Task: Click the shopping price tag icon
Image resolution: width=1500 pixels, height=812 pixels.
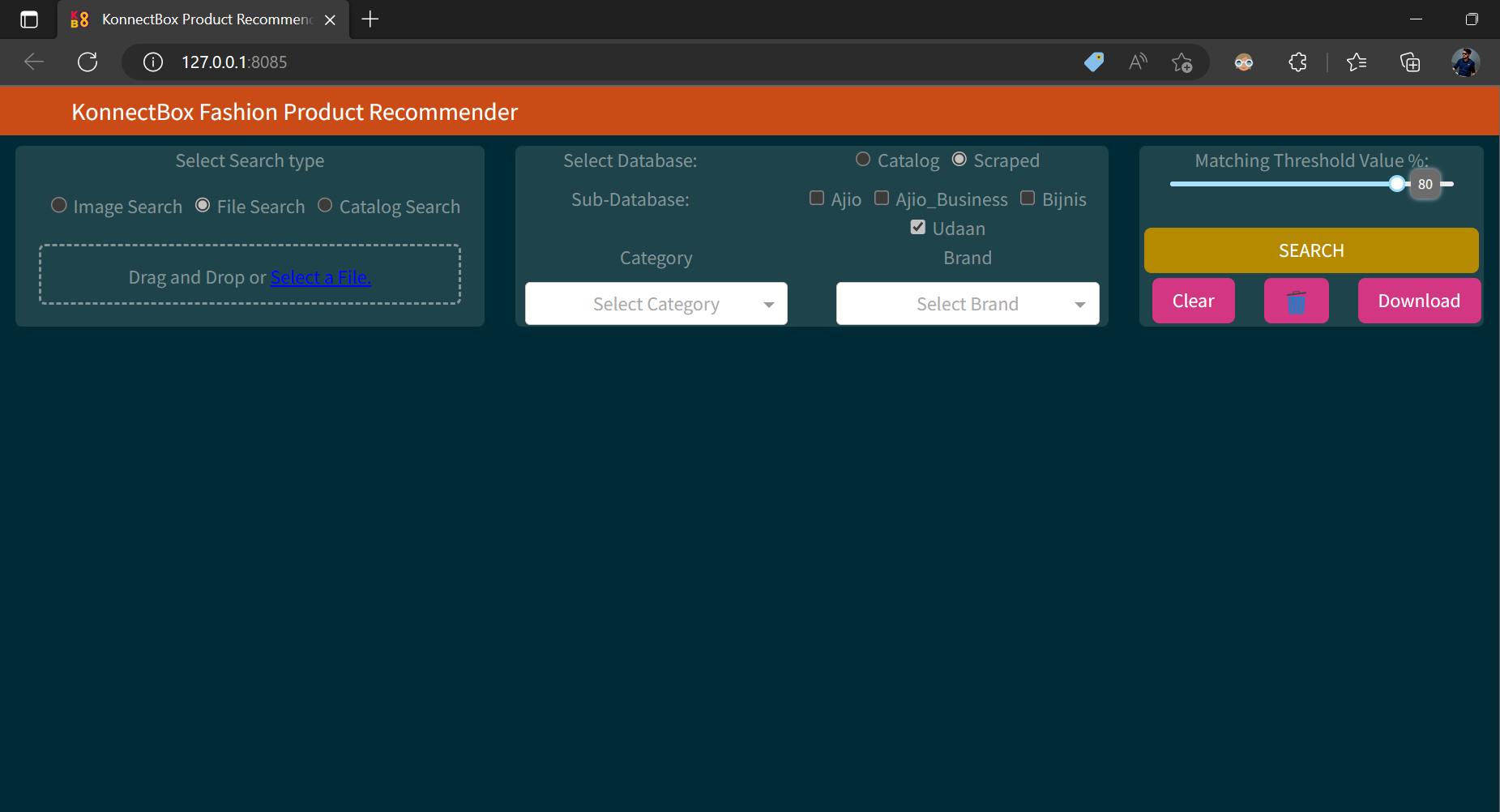Action: [x=1093, y=62]
